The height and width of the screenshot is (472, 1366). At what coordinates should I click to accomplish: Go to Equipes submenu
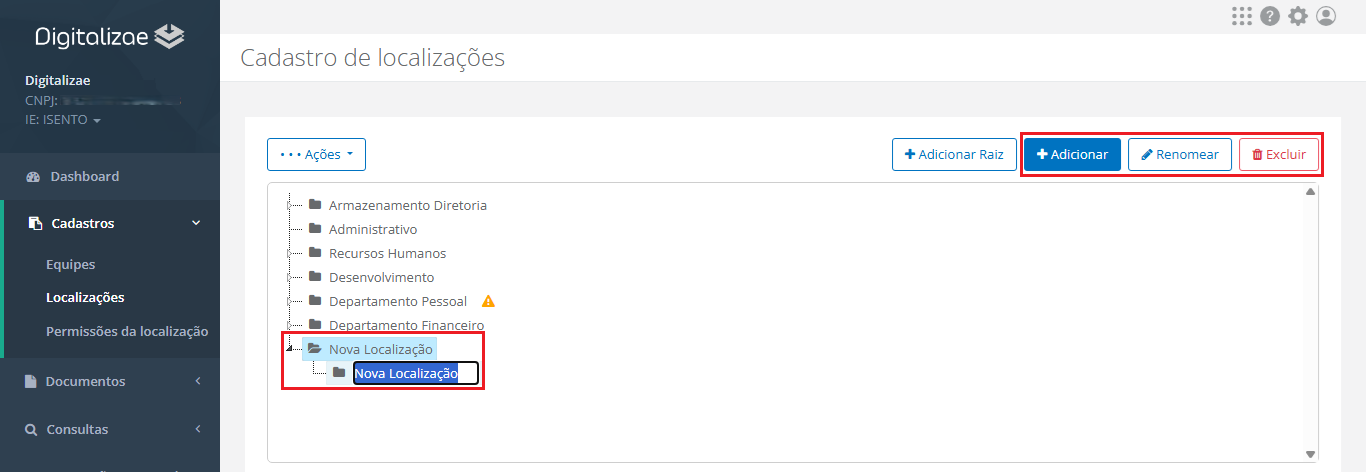pyautogui.click(x=71, y=265)
